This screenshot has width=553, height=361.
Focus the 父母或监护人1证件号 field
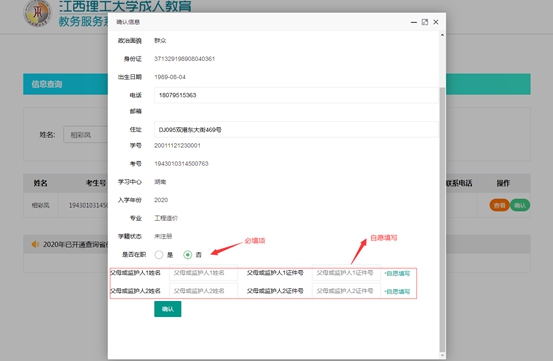pyautogui.click(x=346, y=273)
